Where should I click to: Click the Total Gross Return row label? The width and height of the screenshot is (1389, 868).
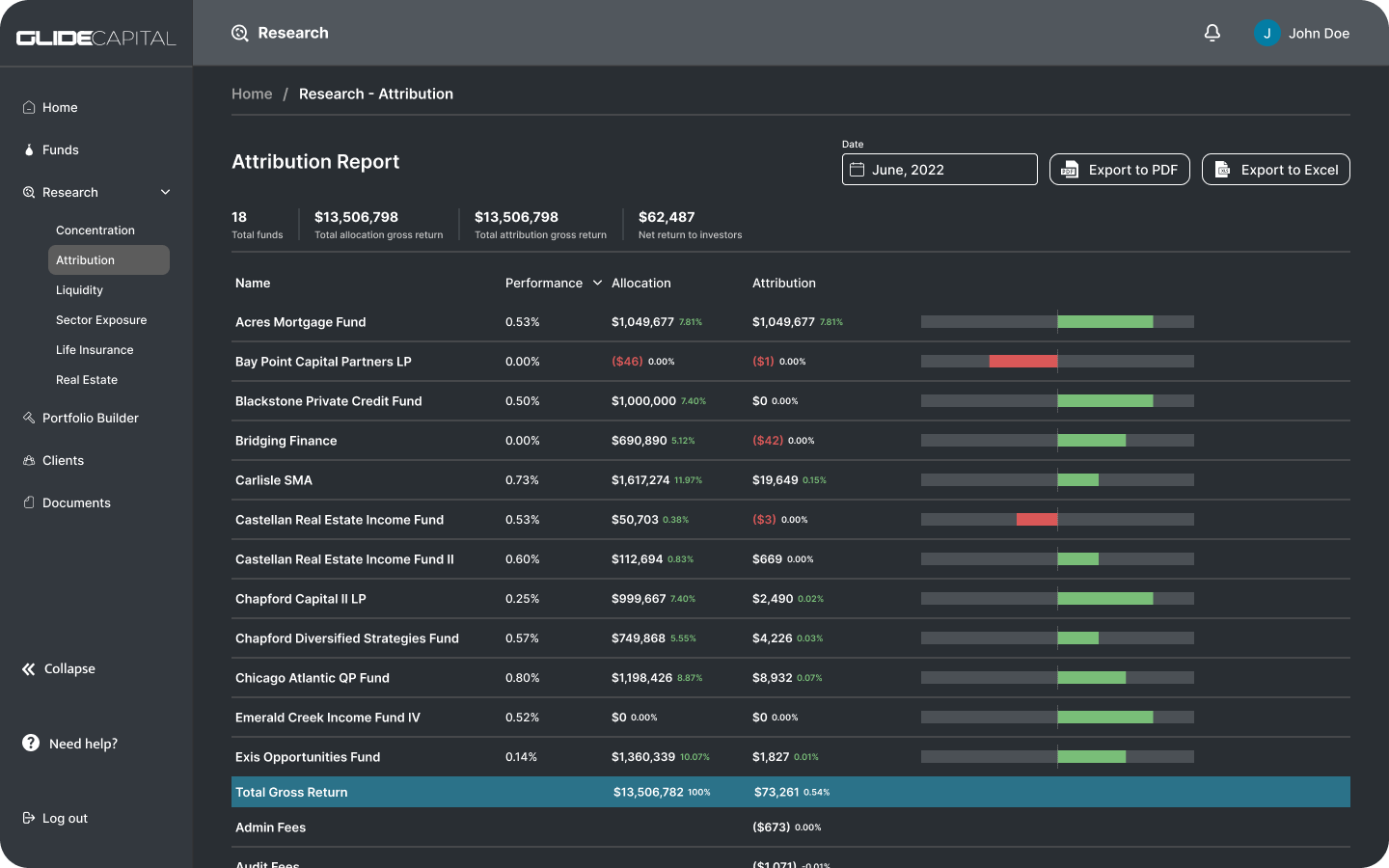pyautogui.click(x=291, y=792)
